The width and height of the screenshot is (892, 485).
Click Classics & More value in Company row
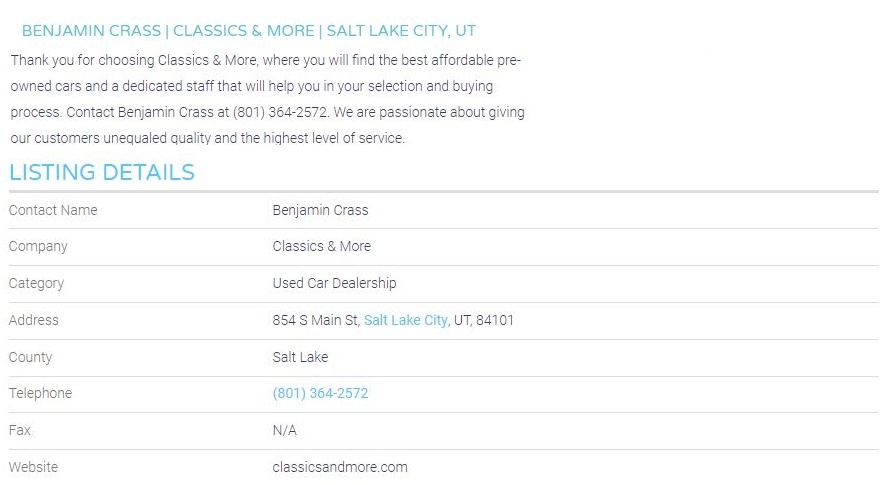(x=321, y=247)
